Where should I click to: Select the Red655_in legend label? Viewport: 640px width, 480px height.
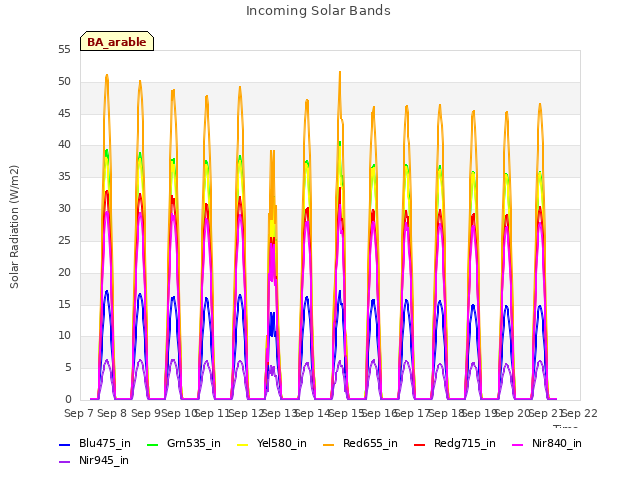tap(370, 444)
